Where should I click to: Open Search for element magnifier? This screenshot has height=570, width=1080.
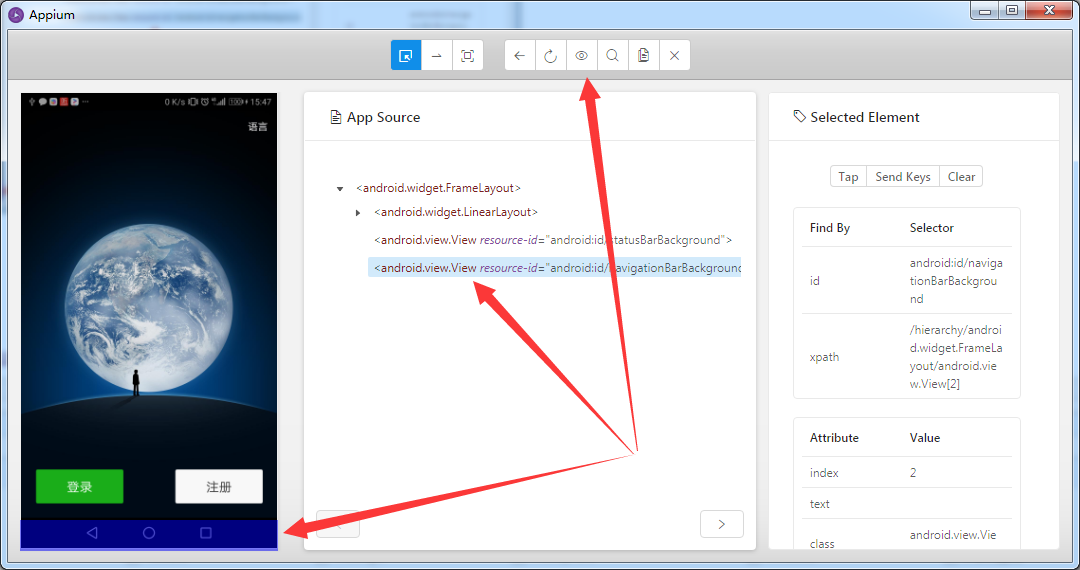click(612, 56)
